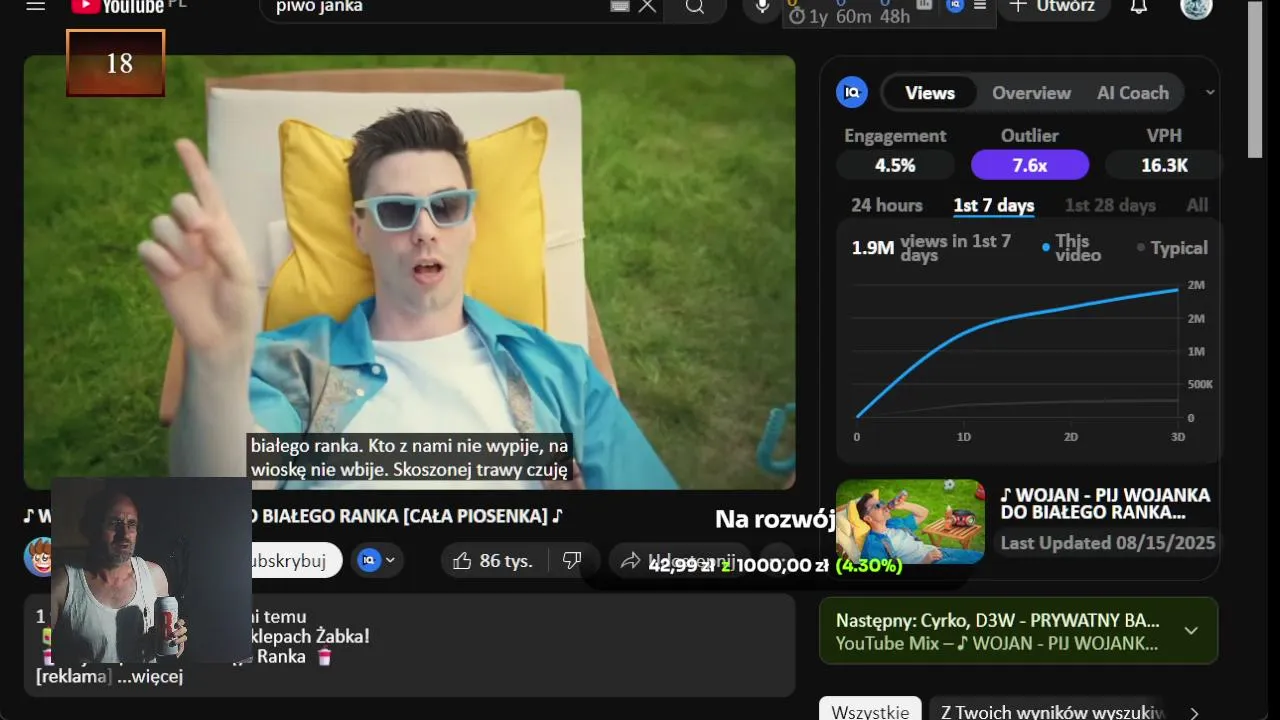Click 'Następny: Cyrko, D3W - PRYWATNY BA...' text
The width and height of the screenshot is (1280, 720).
tap(998, 619)
